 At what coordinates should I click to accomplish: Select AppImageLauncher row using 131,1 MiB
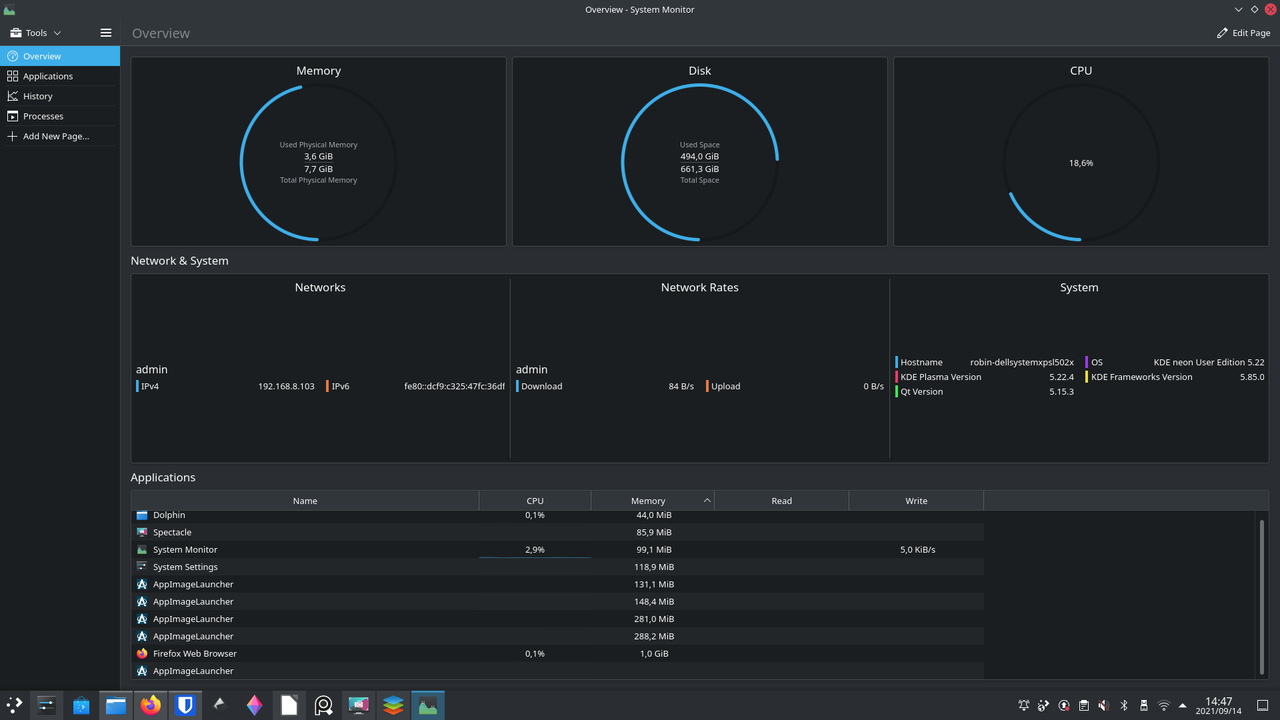(x=557, y=584)
